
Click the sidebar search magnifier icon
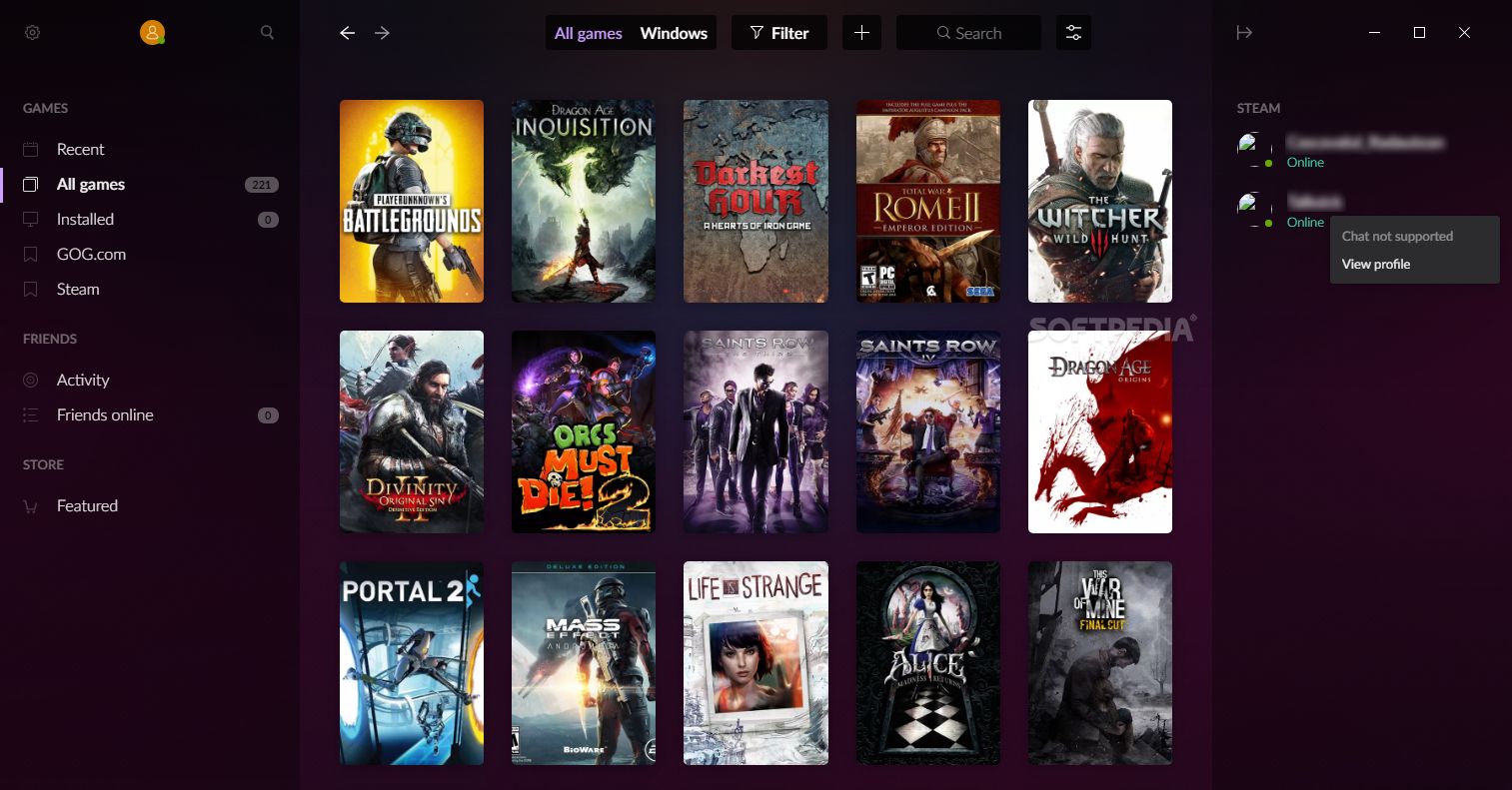[267, 33]
